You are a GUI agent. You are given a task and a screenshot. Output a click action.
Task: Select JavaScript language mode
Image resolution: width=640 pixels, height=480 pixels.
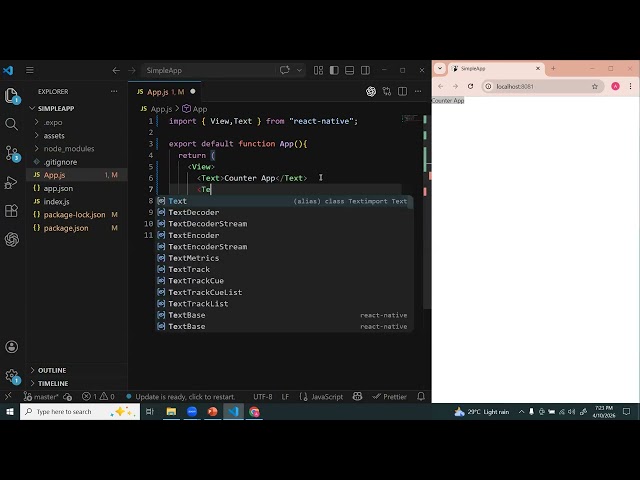tap(321, 397)
